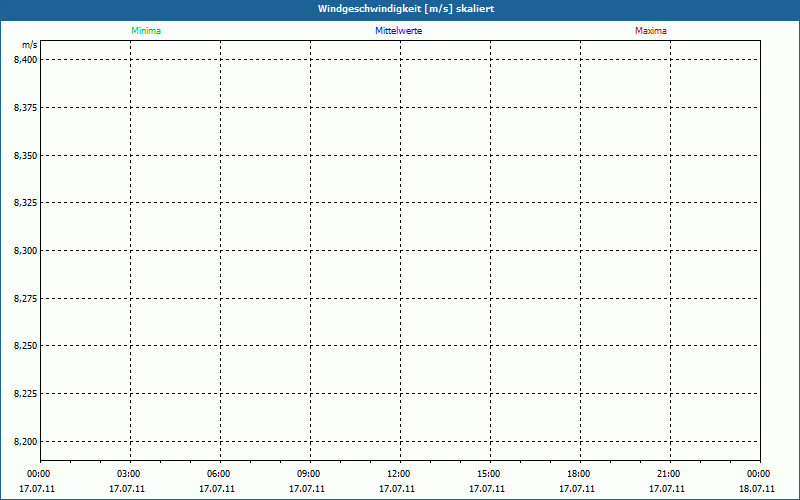Screen dimensions: 800x500
Task: Click the 09:00 time axis label
Action: tap(309, 474)
